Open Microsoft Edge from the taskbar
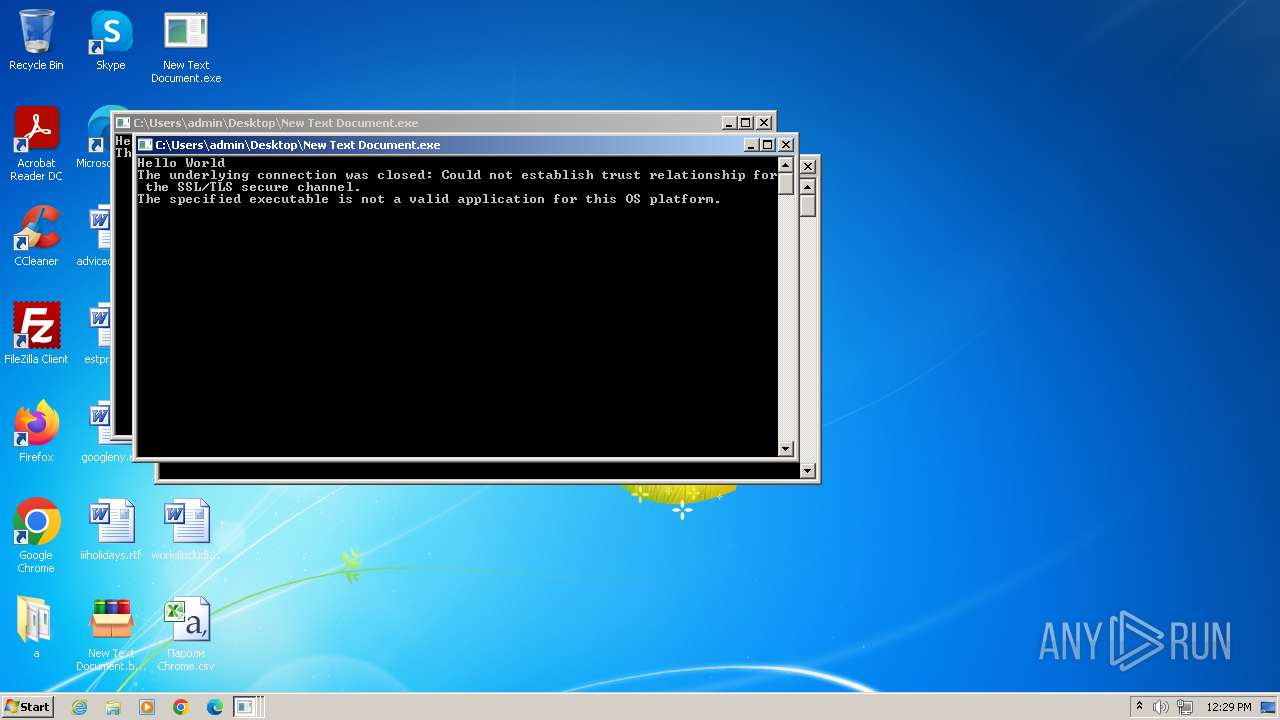The height and width of the screenshot is (720, 1280). (x=214, y=707)
